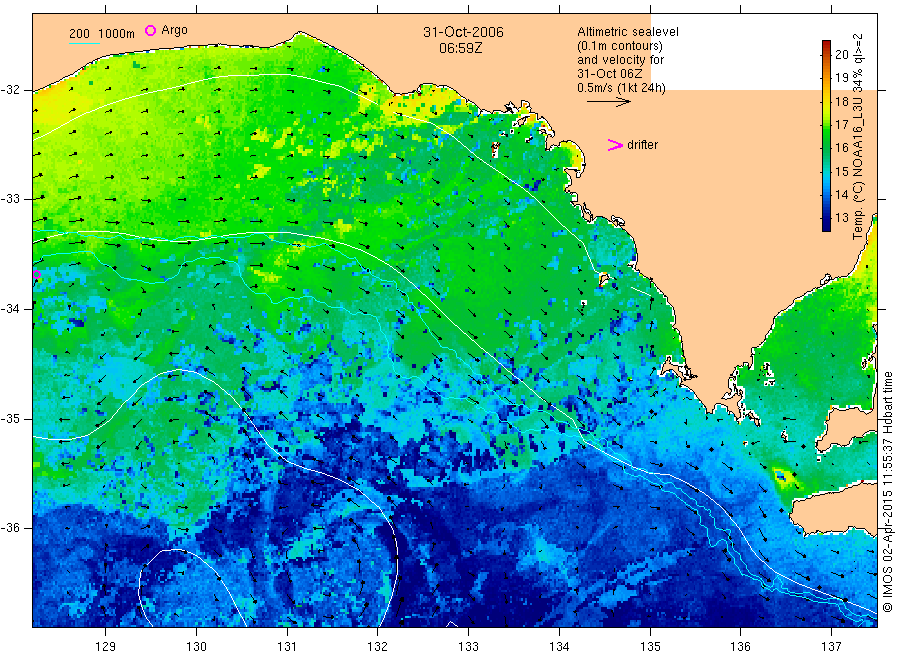
Task: Click the latitude label -36
Action: (10, 527)
